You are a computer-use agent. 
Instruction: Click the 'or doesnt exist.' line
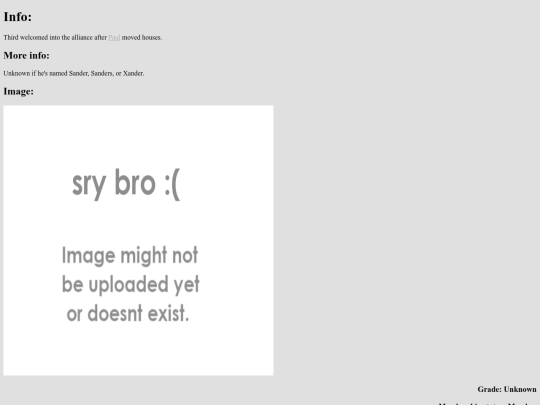pos(128,313)
